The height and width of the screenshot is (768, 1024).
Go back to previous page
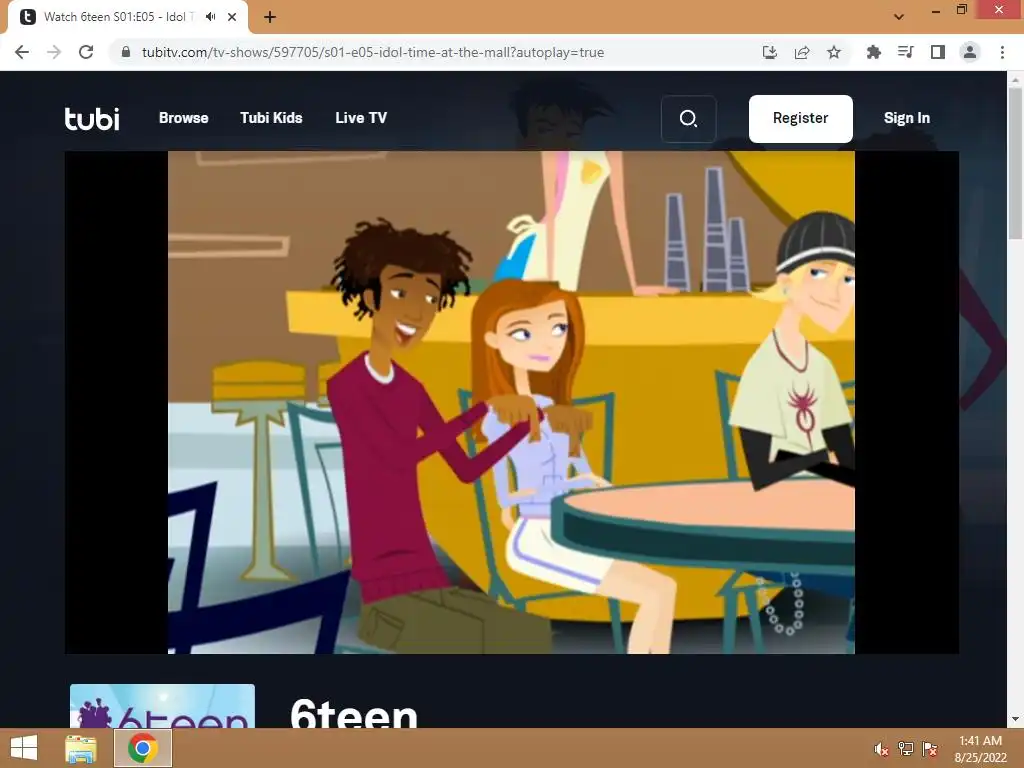(x=22, y=52)
